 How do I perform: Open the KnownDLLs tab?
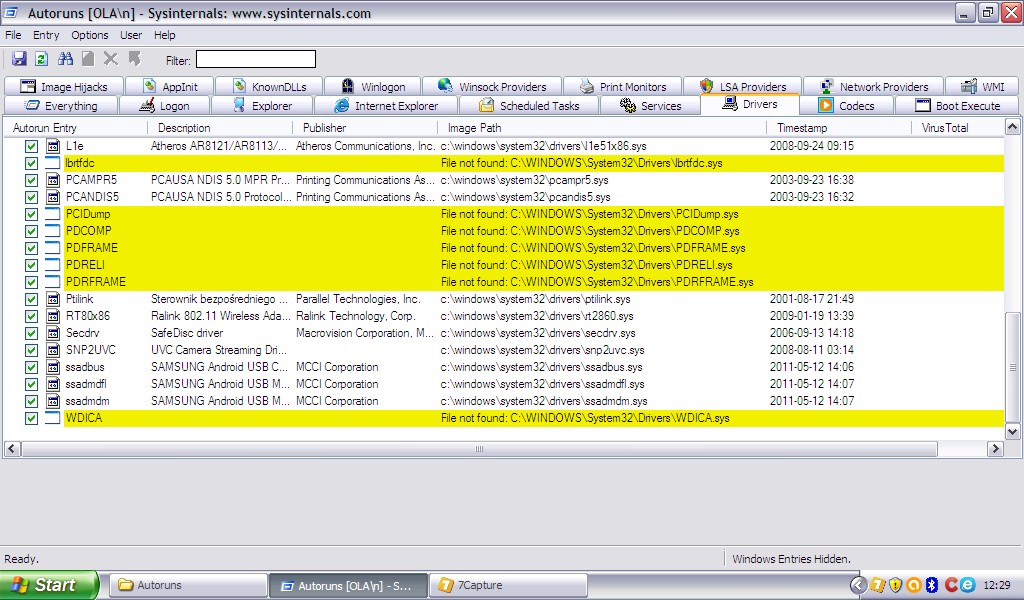pyautogui.click(x=269, y=86)
